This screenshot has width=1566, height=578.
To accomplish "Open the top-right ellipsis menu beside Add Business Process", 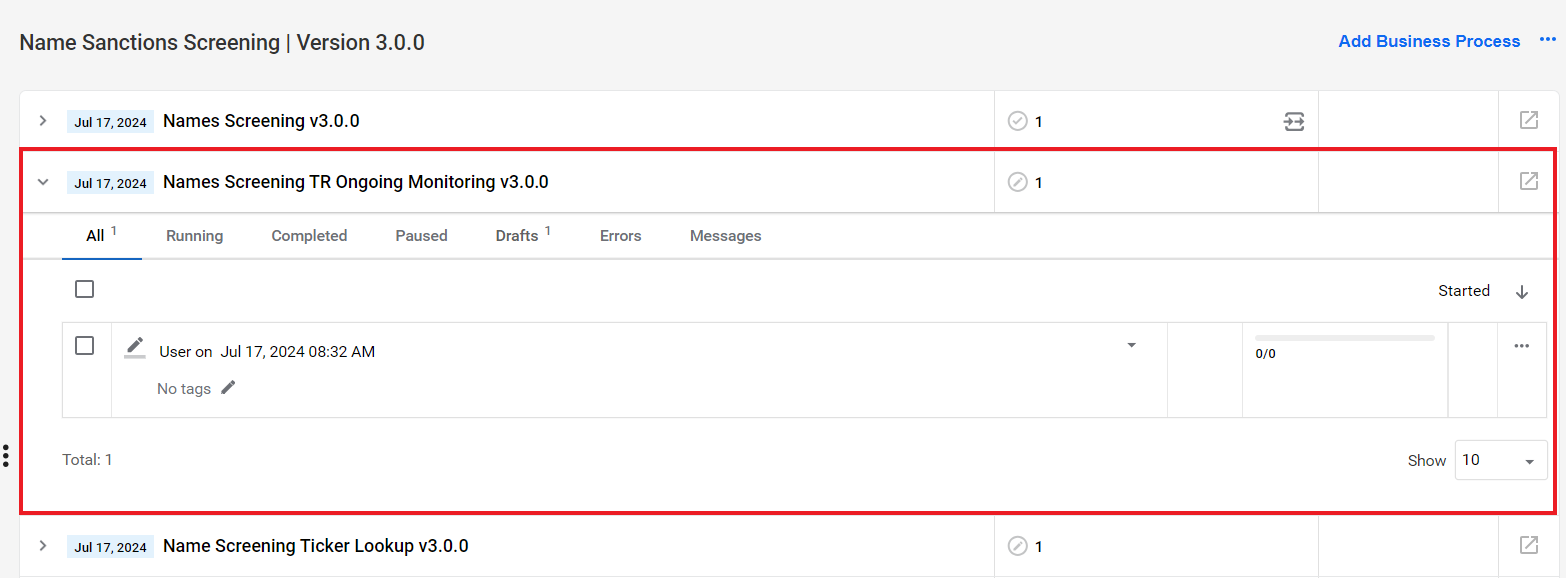I will pyautogui.click(x=1548, y=40).
